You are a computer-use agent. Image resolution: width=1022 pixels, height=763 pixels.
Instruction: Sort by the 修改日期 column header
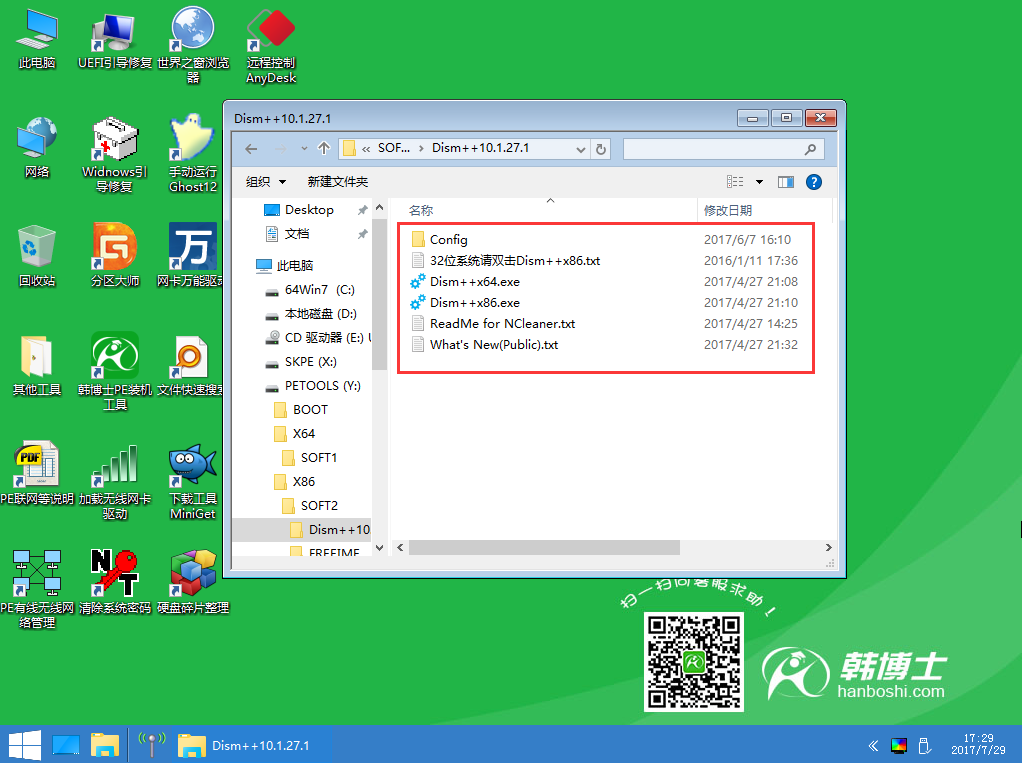727,210
